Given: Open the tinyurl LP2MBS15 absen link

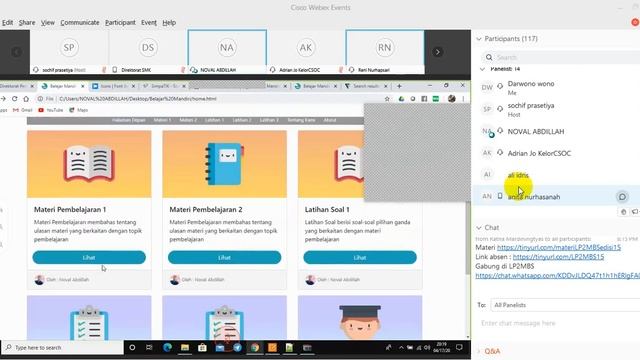Looking at the screenshot, I should (558, 257).
